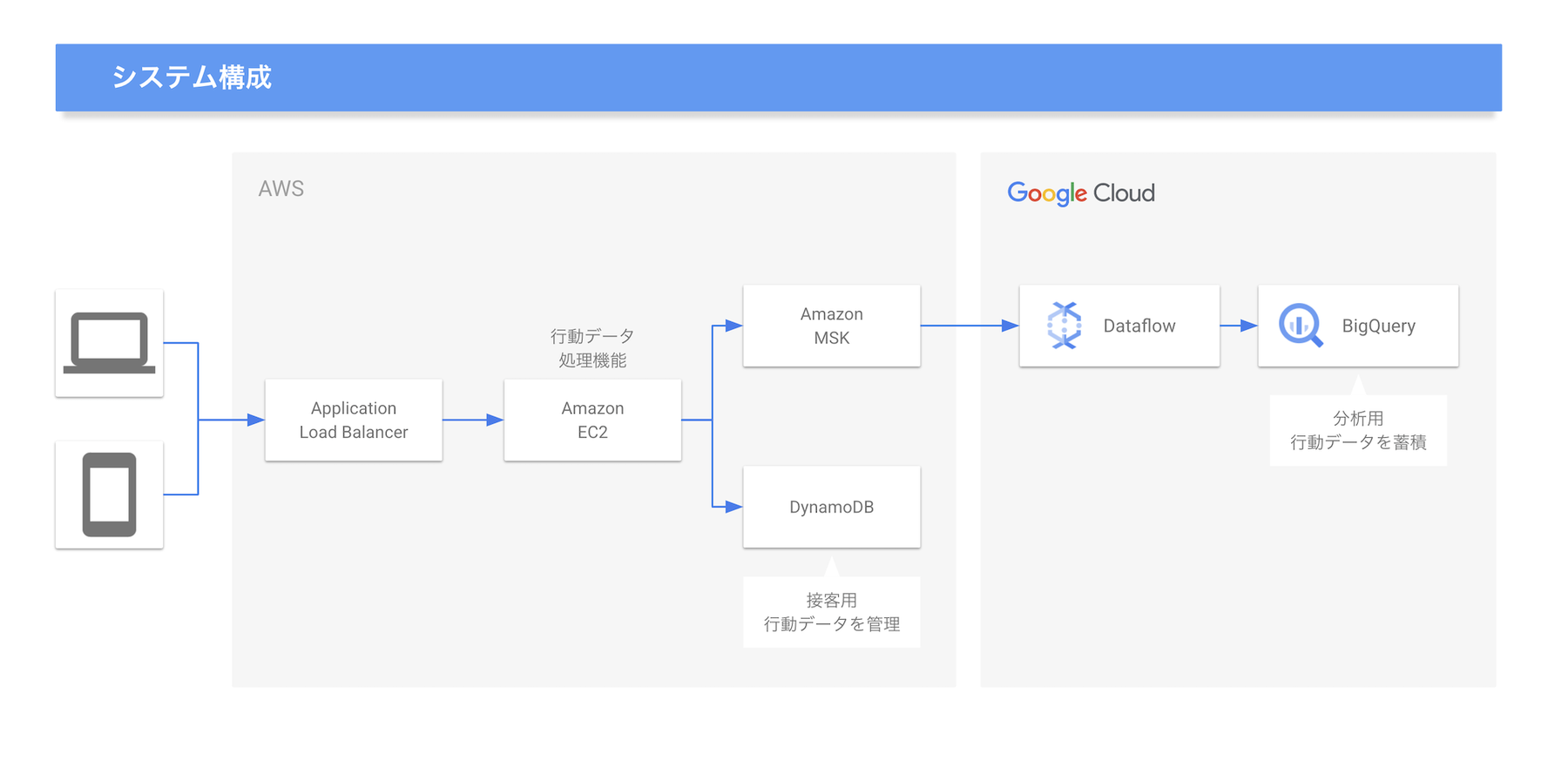This screenshot has height=767, width=1568.
Task: Click the BigQuery magnifier icon
Action: tap(1301, 326)
